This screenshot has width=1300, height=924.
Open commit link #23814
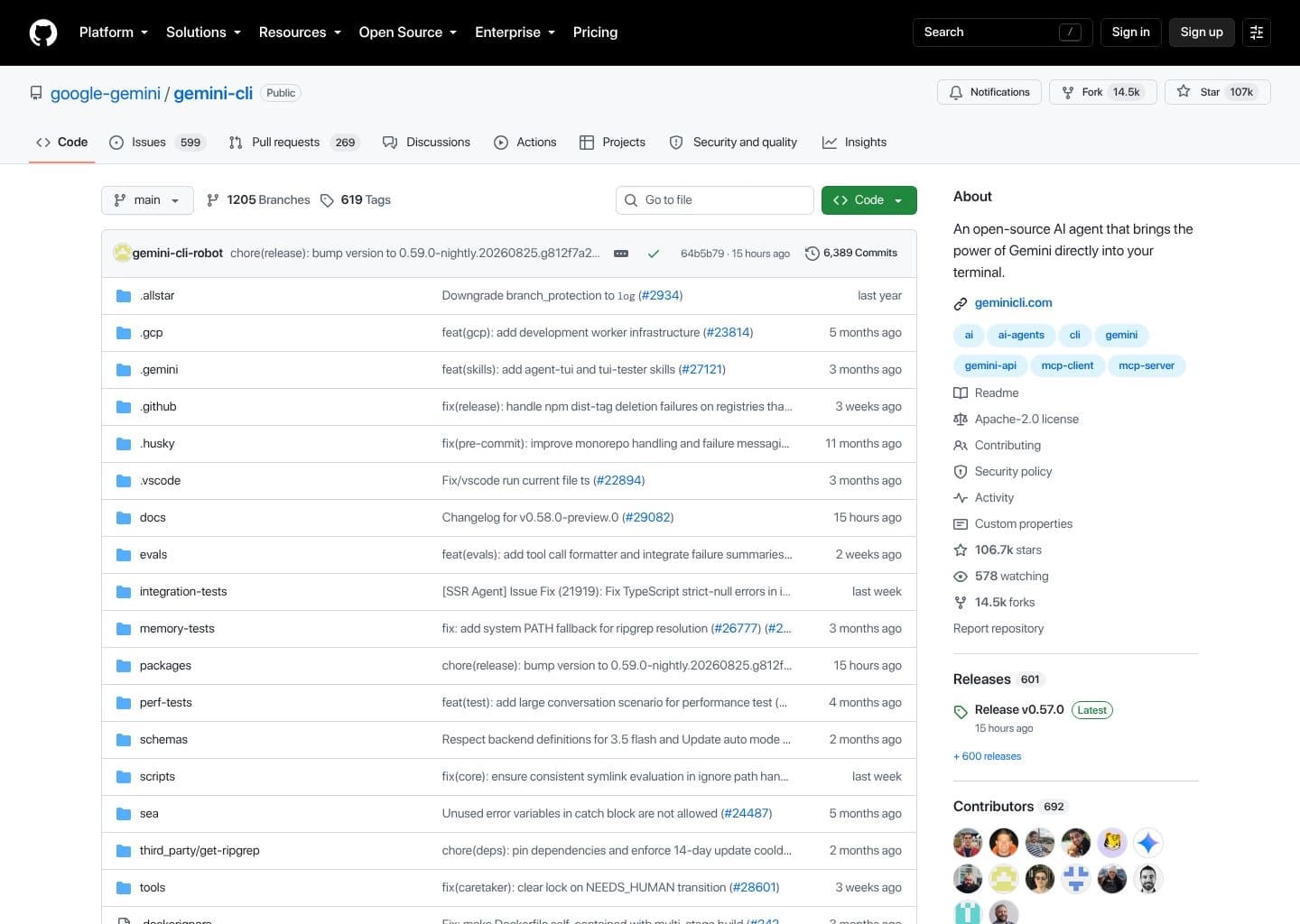coord(728,333)
